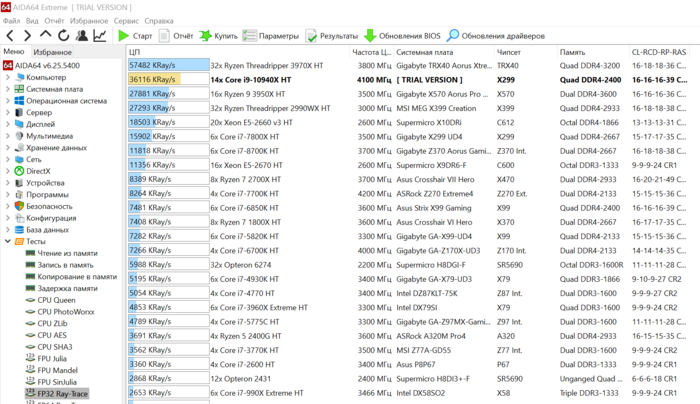Open the Отчёт report toolbar button

[x=176, y=36]
